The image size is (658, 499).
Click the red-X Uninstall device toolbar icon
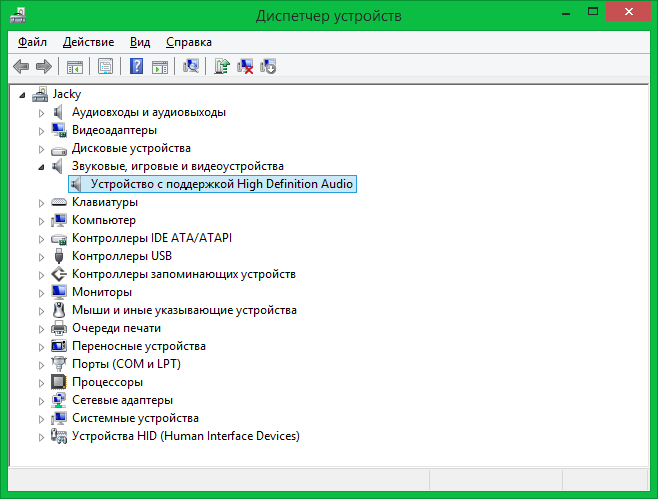pyautogui.click(x=245, y=67)
